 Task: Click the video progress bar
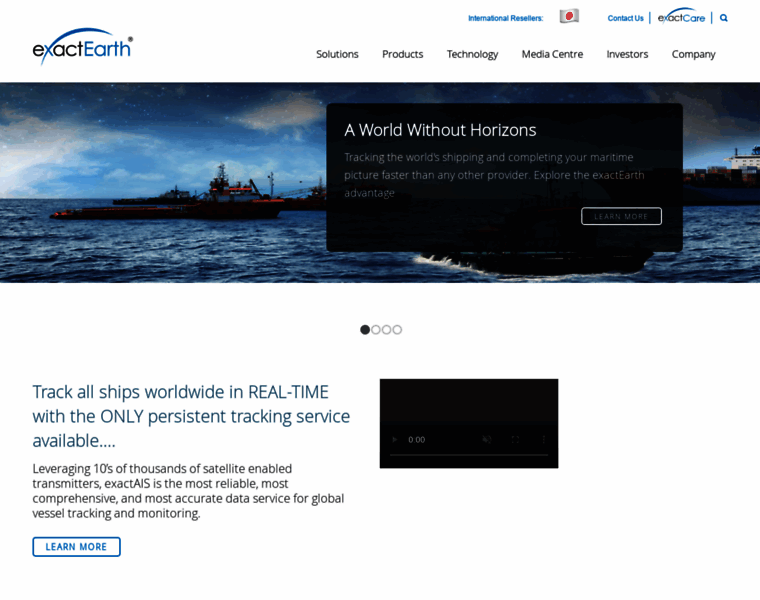(x=468, y=455)
